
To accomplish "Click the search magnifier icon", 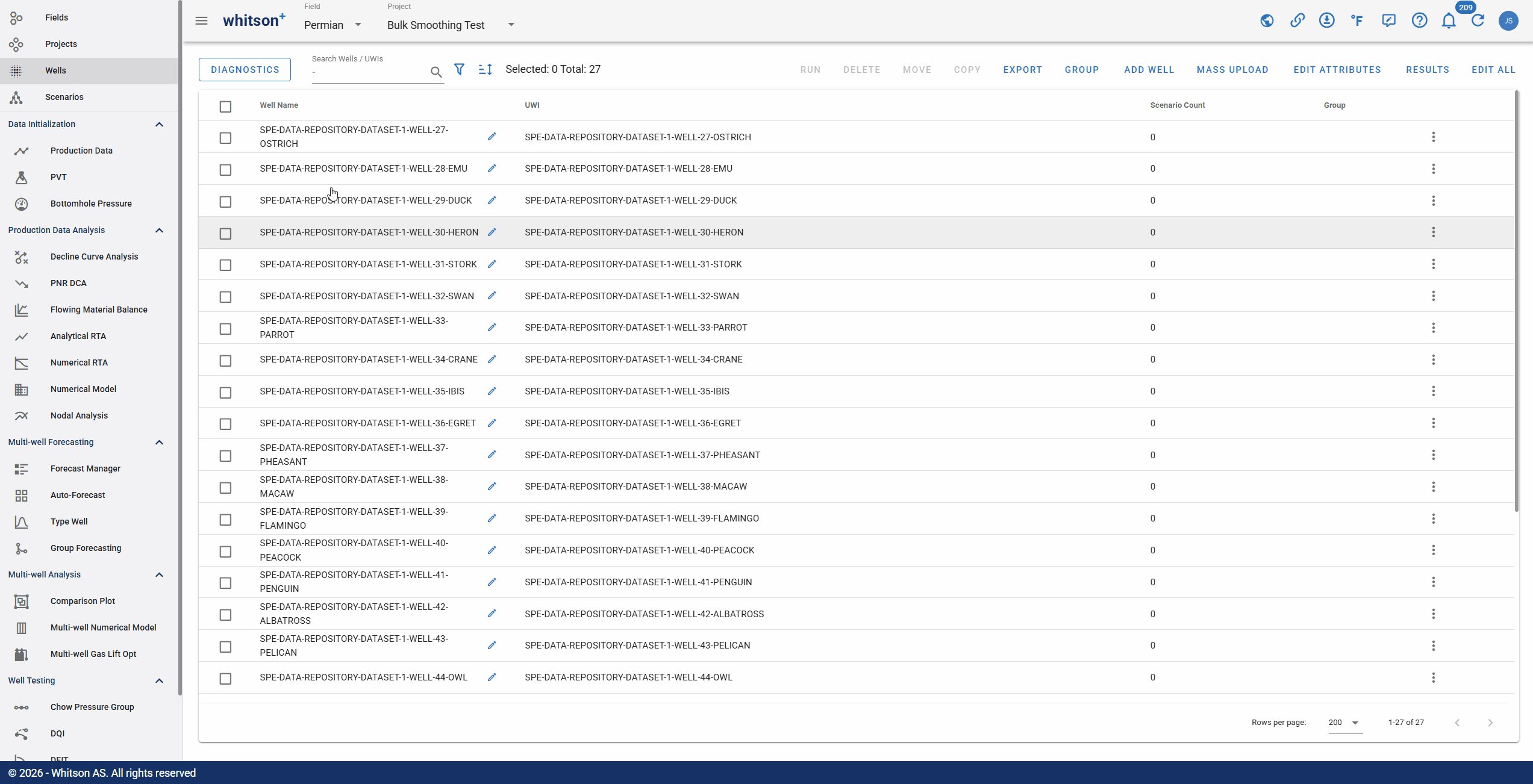I will coord(436,72).
